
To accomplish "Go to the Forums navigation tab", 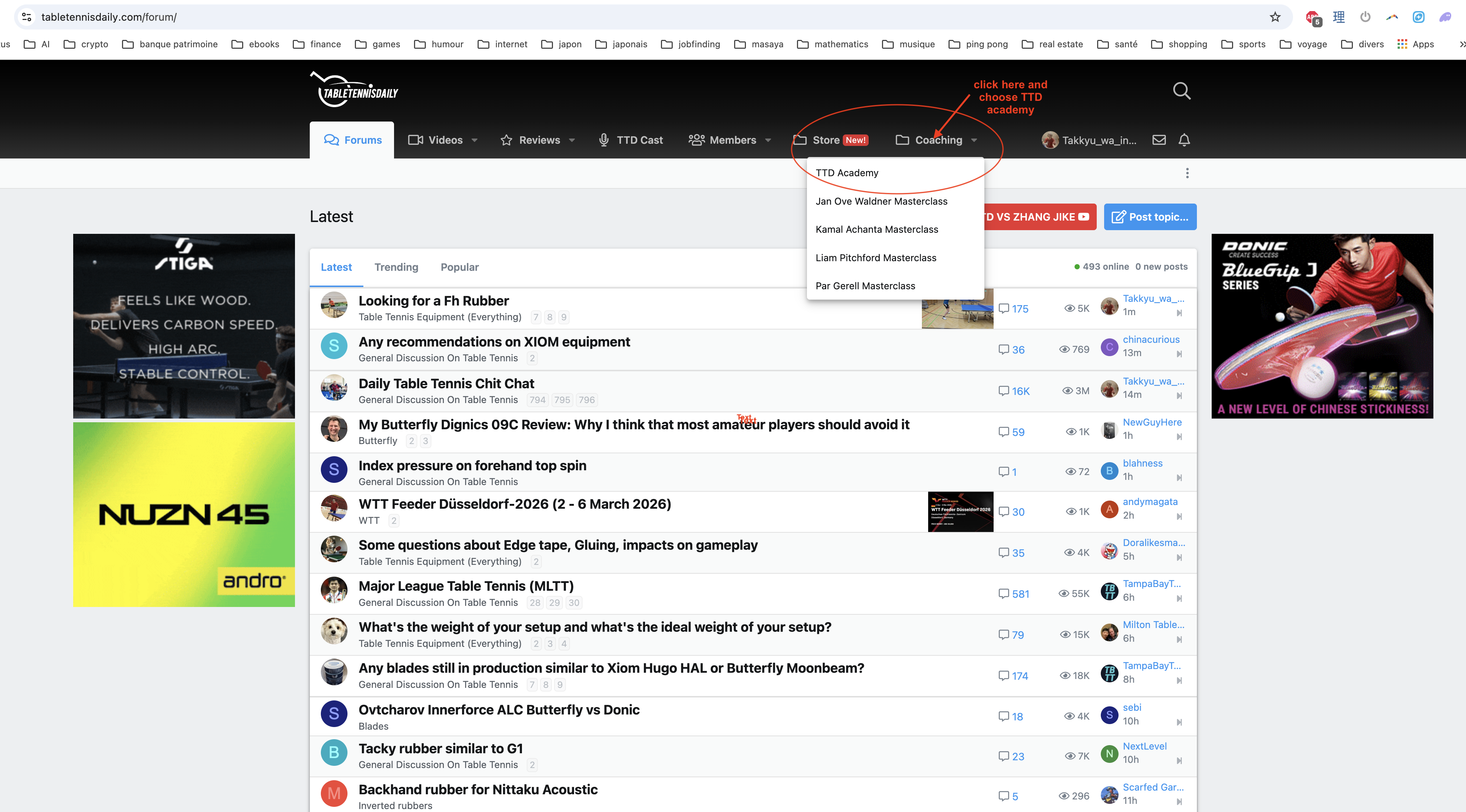I will pyautogui.click(x=352, y=140).
